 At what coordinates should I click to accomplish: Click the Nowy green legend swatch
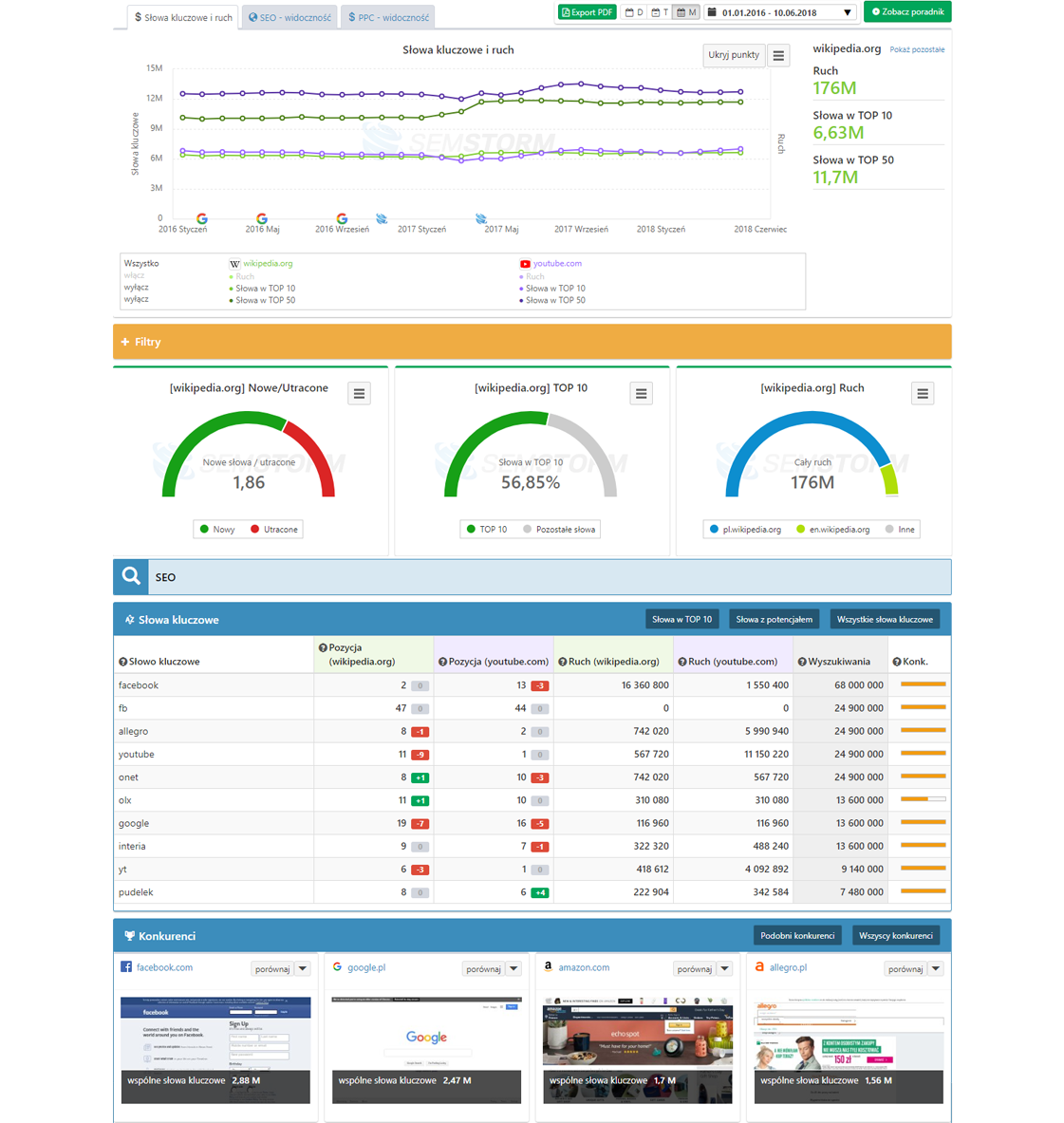point(204,530)
